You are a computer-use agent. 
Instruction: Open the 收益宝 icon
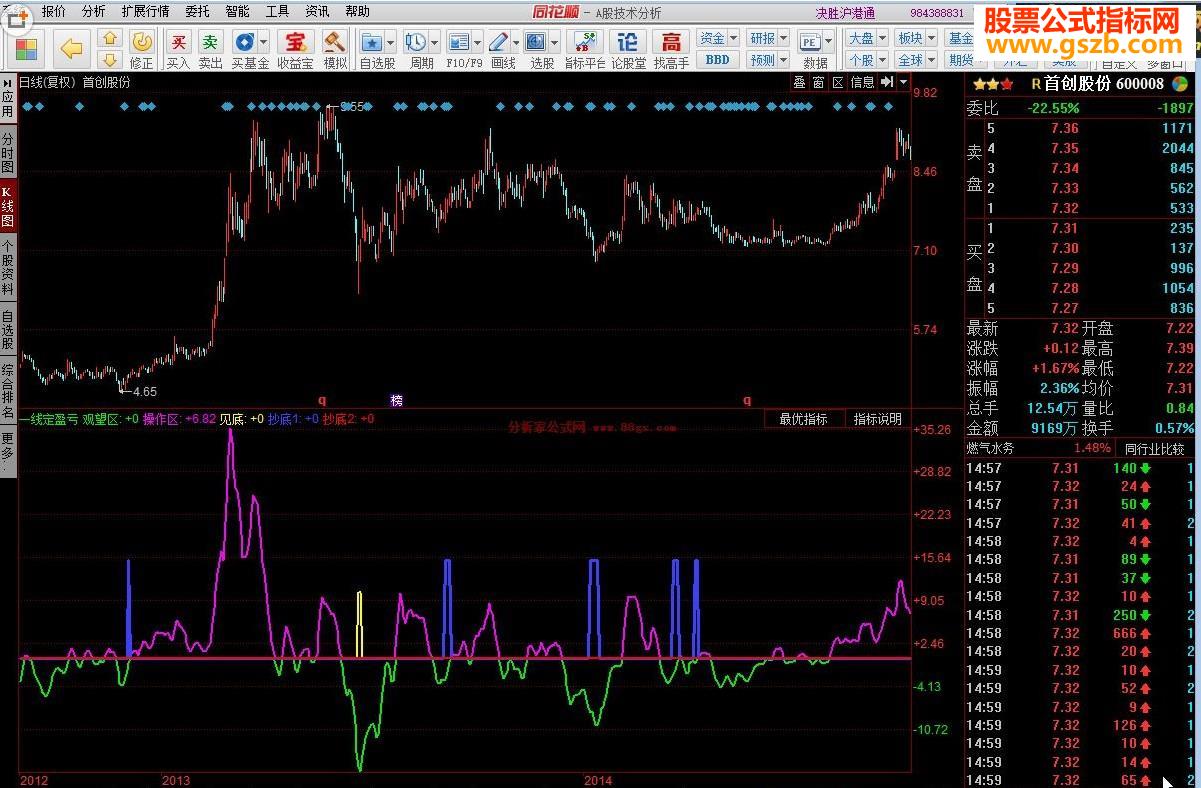(295, 42)
